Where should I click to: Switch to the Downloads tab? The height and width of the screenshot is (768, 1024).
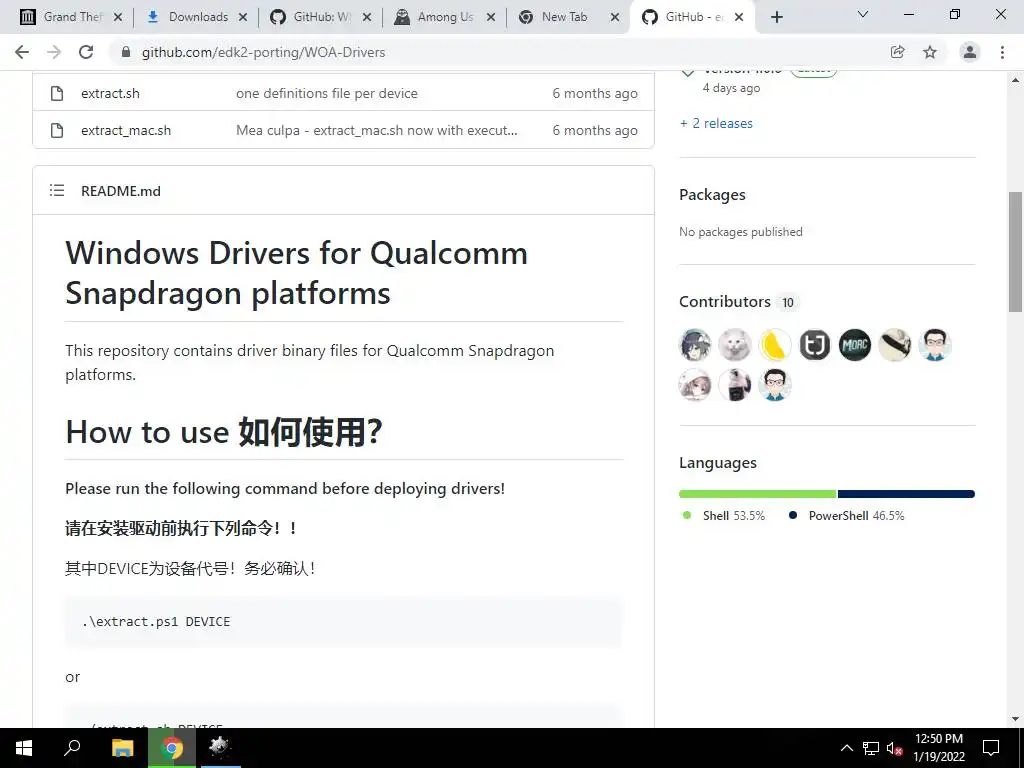pos(197,17)
